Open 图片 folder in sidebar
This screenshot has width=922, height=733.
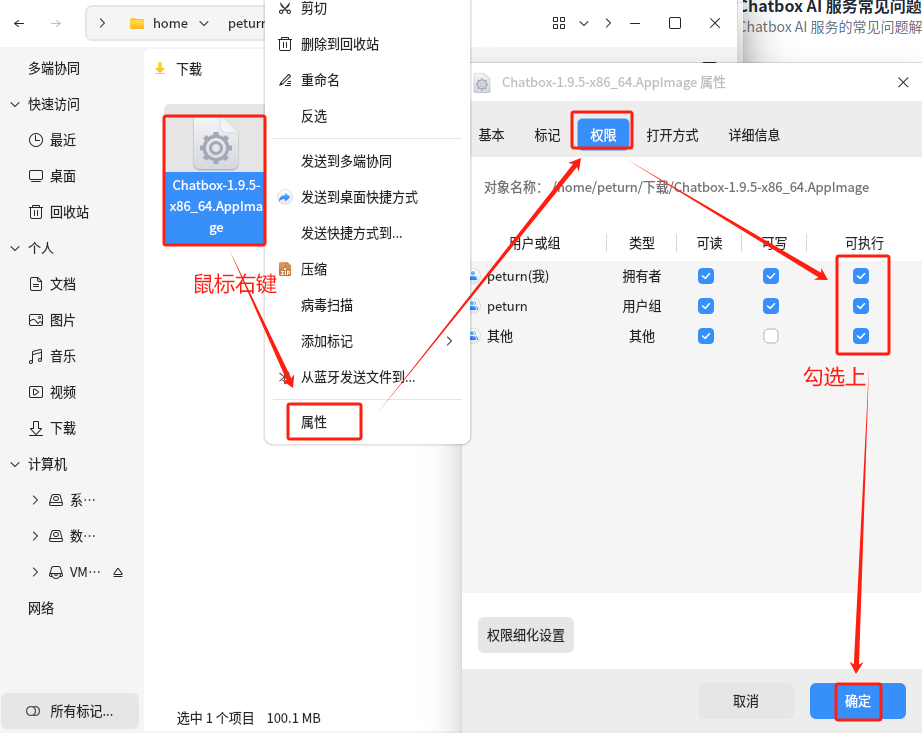tap(63, 320)
